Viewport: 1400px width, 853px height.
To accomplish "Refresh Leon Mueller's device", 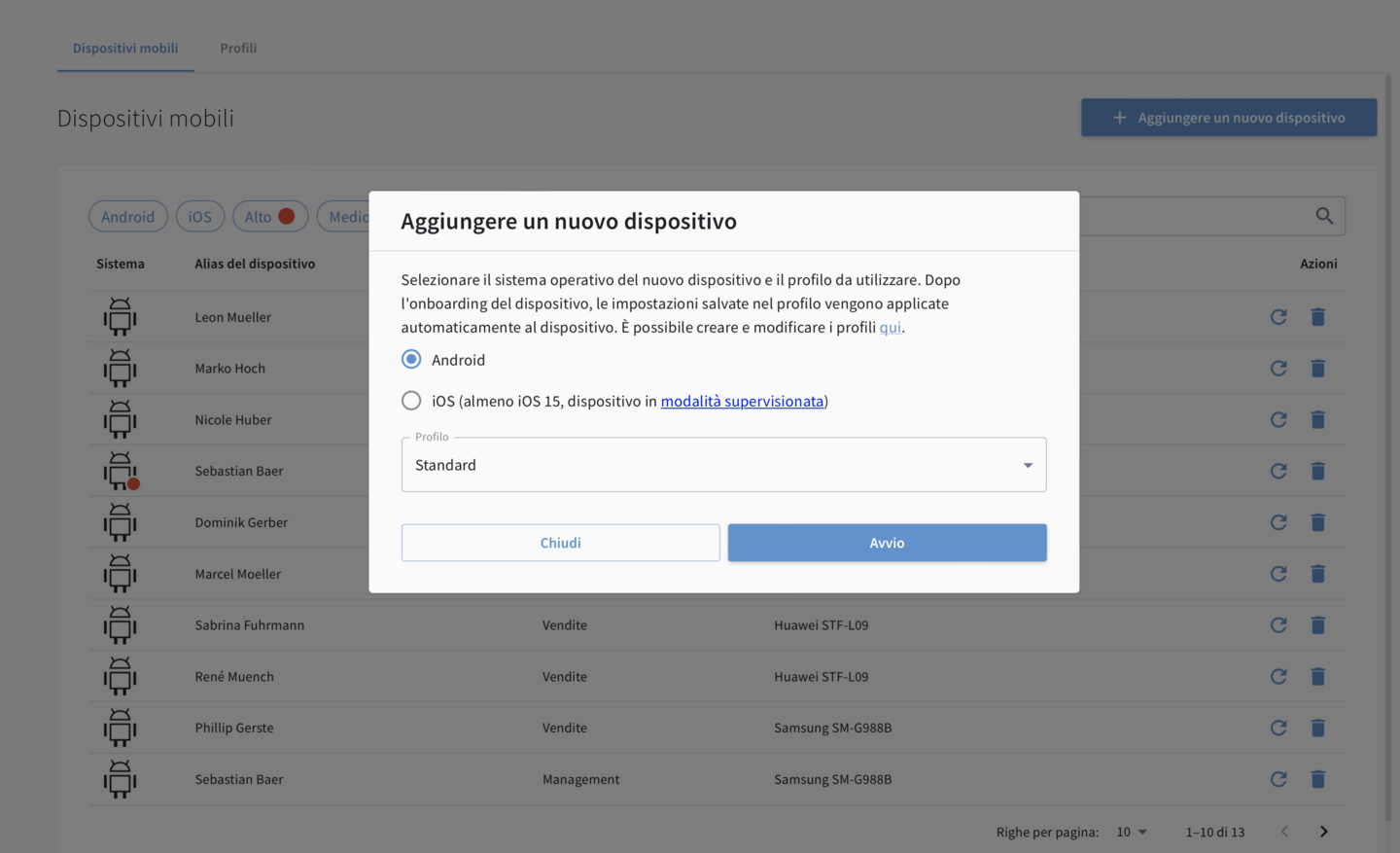I will (x=1278, y=317).
